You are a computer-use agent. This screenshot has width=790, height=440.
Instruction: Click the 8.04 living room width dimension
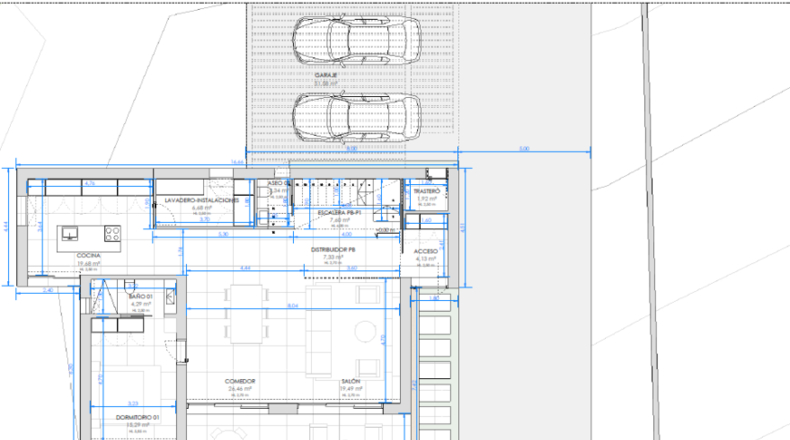tap(292, 306)
